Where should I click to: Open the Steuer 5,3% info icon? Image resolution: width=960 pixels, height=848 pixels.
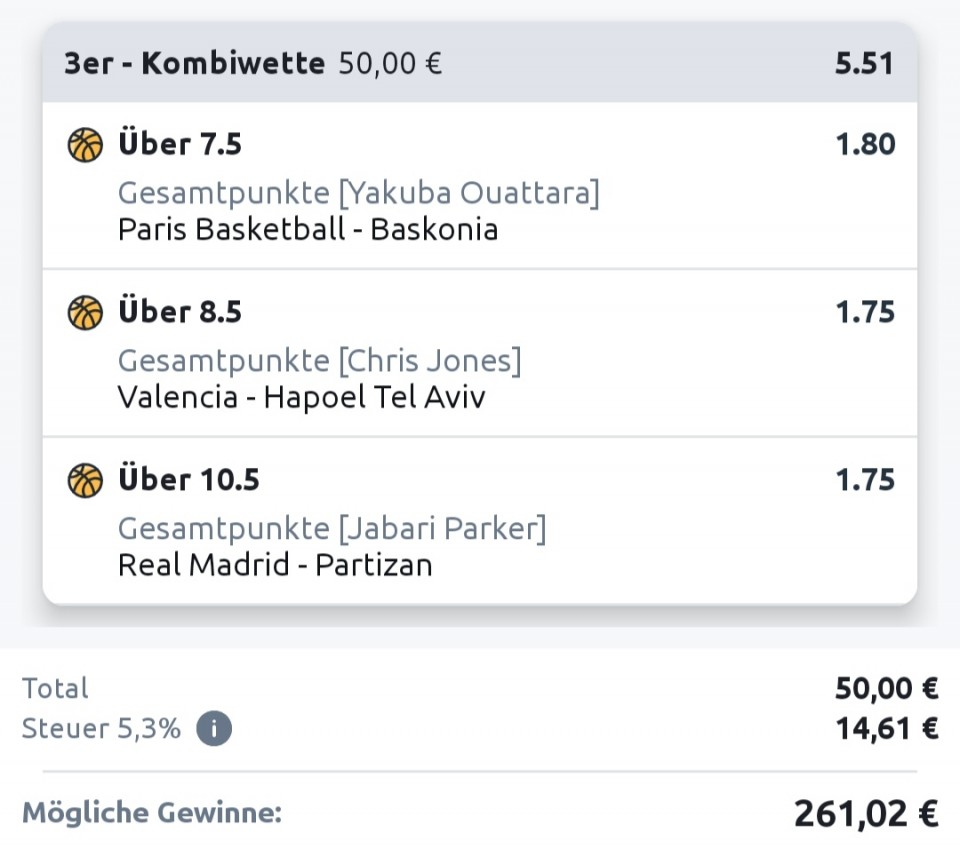coord(214,728)
